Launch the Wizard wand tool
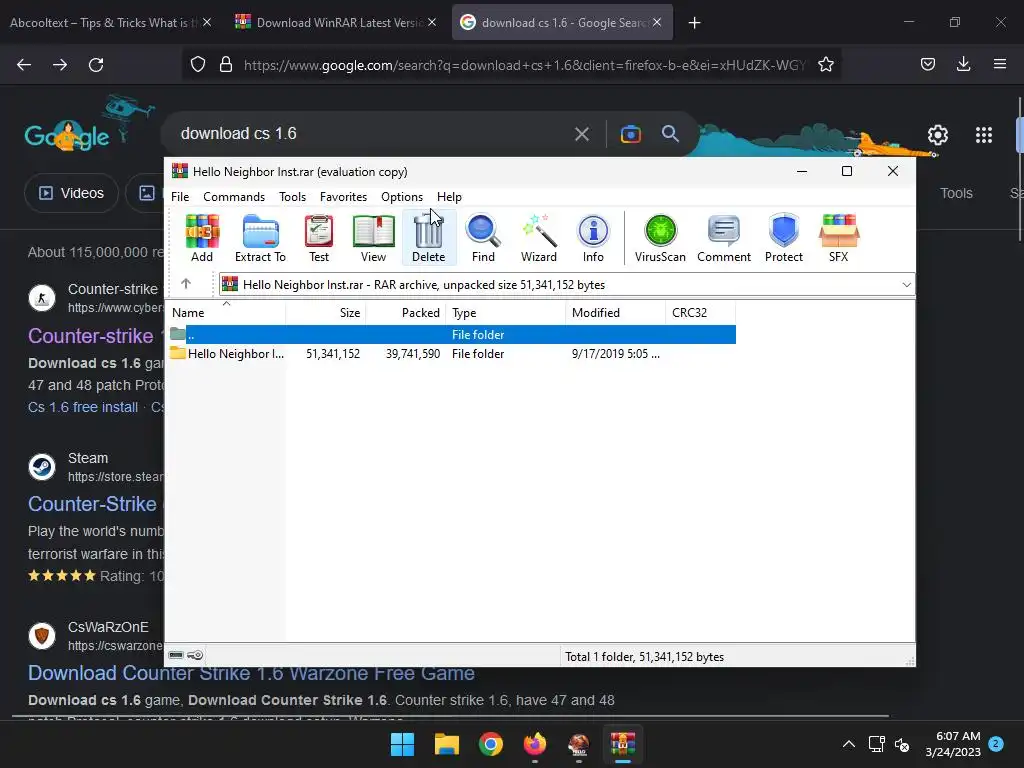The width and height of the screenshot is (1024, 768). pyautogui.click(x=539, y=238)
